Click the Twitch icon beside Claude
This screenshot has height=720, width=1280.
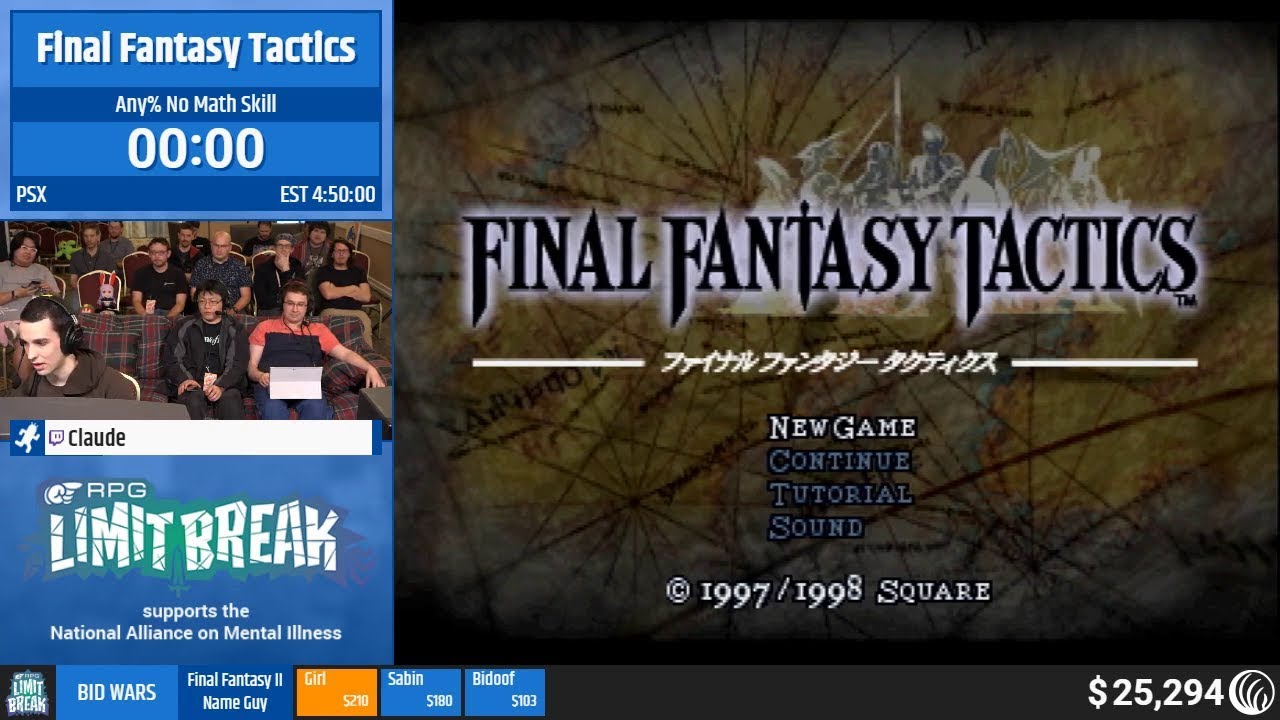click(56, 437)
